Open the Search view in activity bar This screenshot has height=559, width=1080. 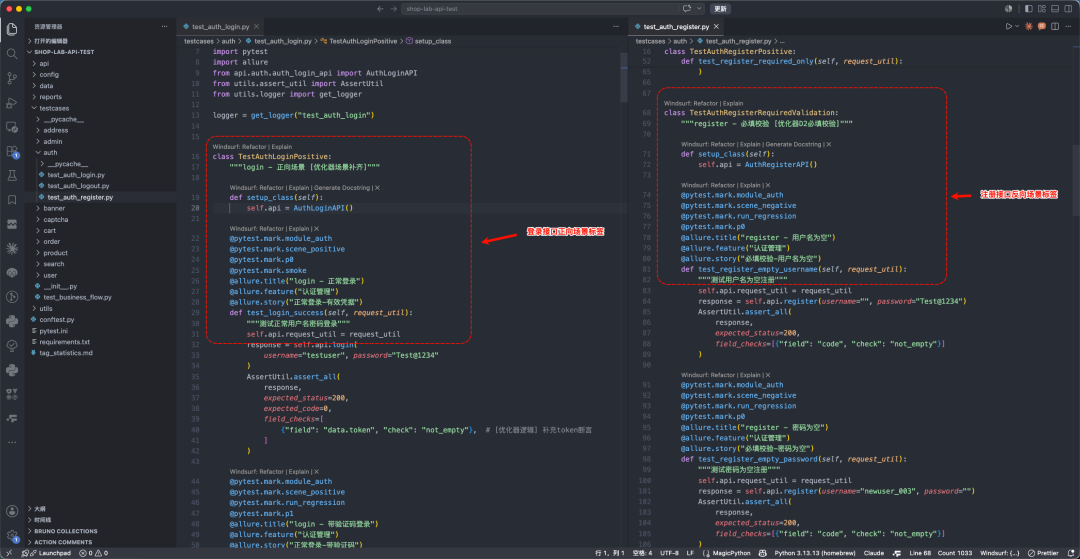point(12,54)
